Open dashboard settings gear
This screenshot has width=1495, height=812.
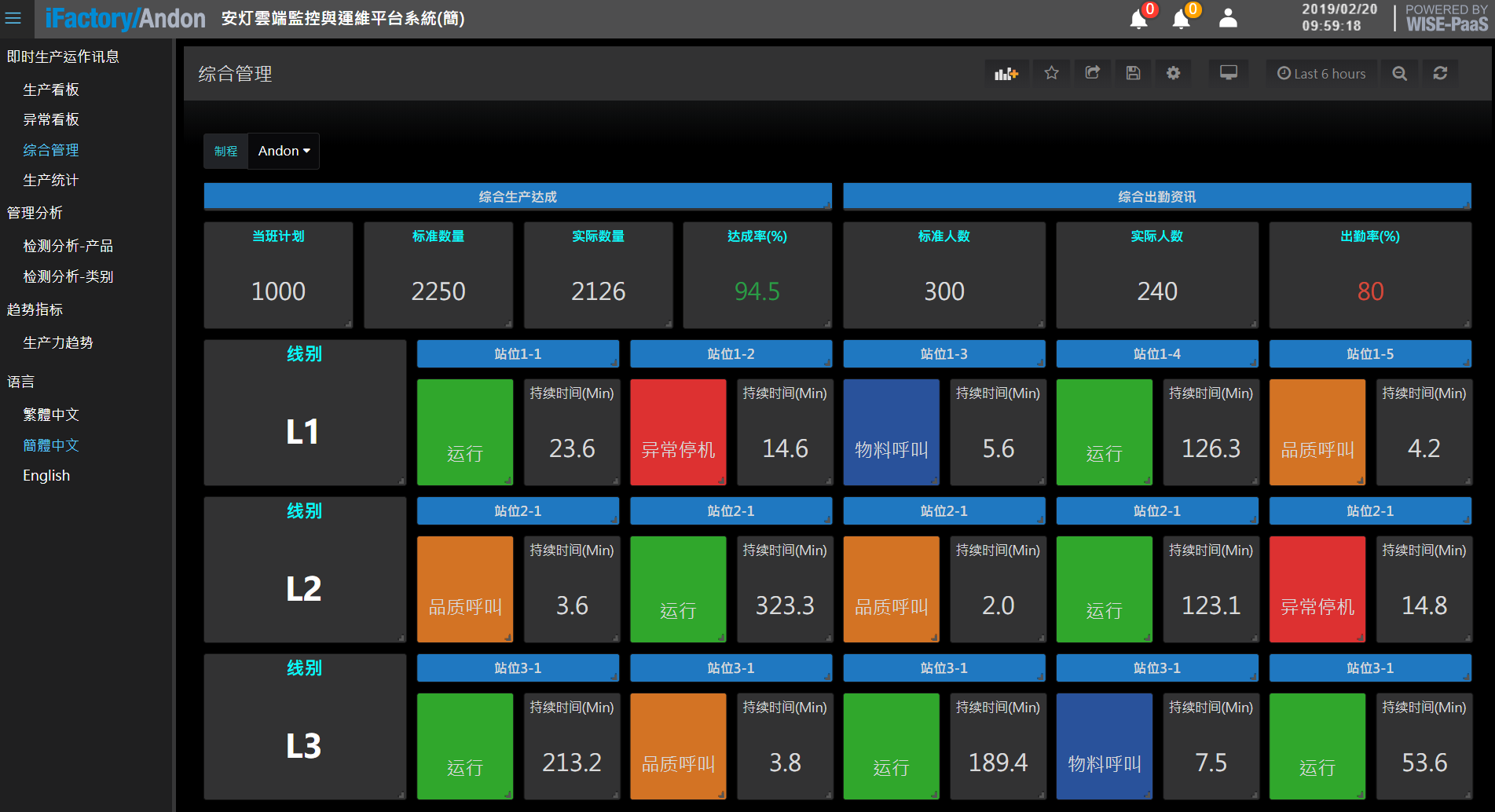tap(1173, 73)
